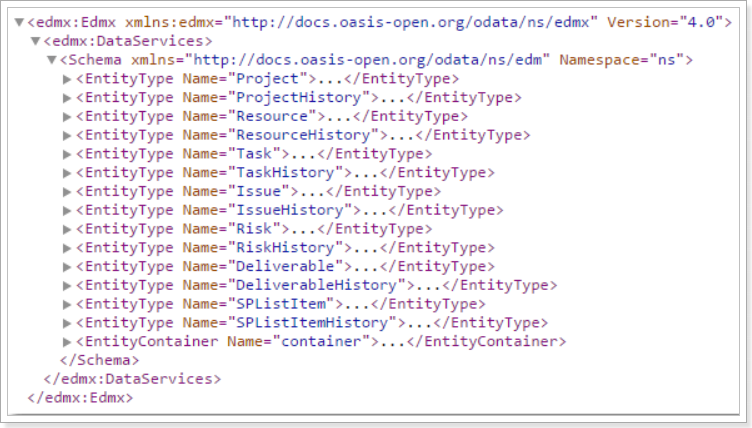Collapse the edmx:Edmx root node
The height and width of the screenshot is (428, 752).
[20, 22]
